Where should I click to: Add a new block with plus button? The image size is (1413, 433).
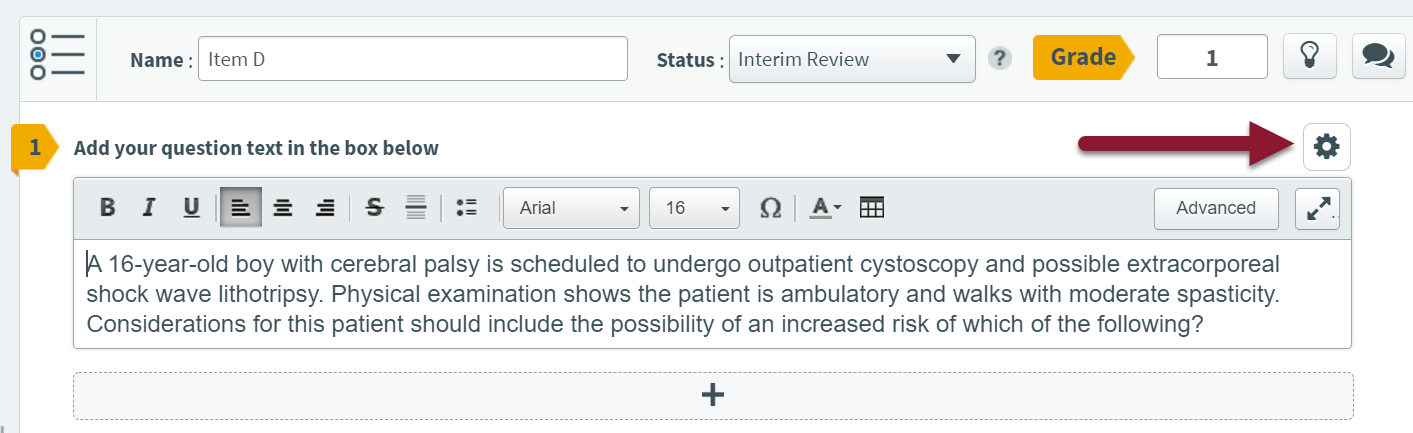point(713,395)
